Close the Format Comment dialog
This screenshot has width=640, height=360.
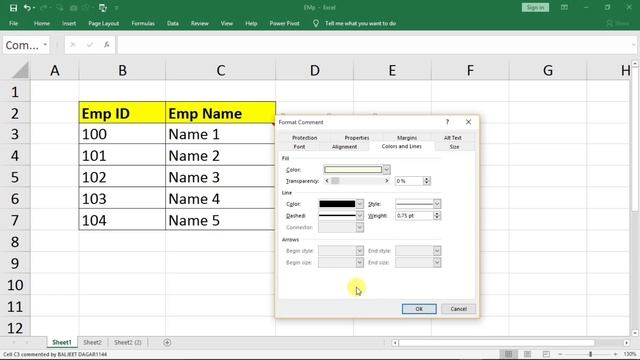pyautogui.click(x=468, y=122)
